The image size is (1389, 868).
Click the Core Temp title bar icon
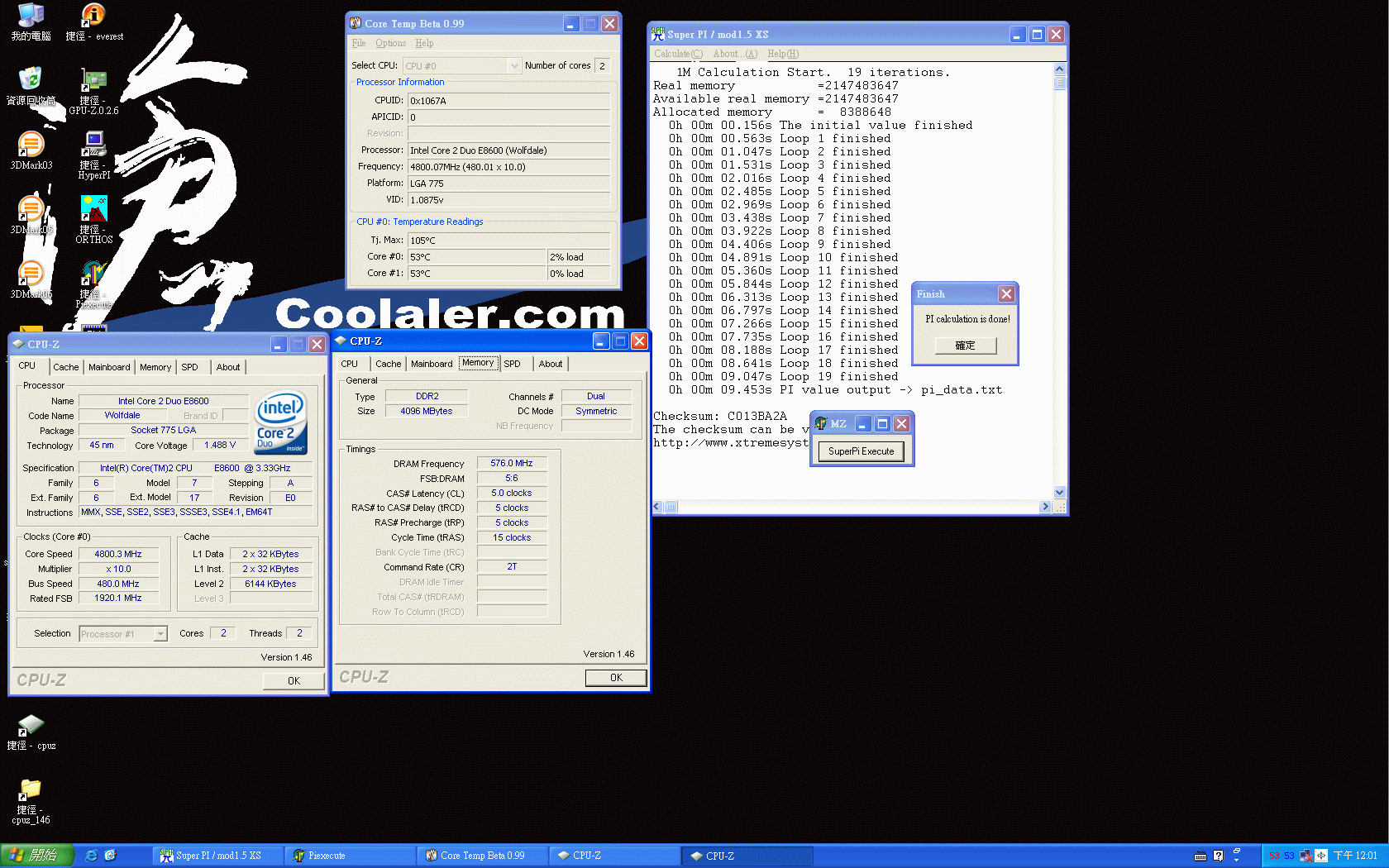click(x=356, y=23)
